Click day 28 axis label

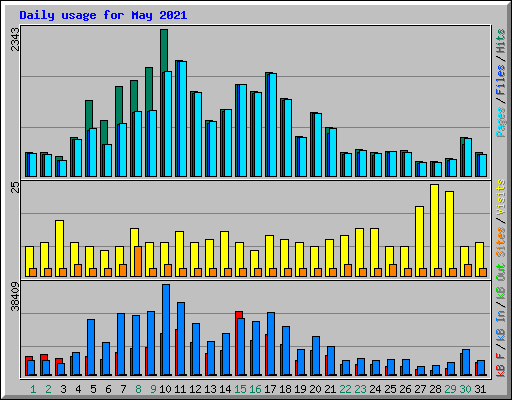(435, 389)
